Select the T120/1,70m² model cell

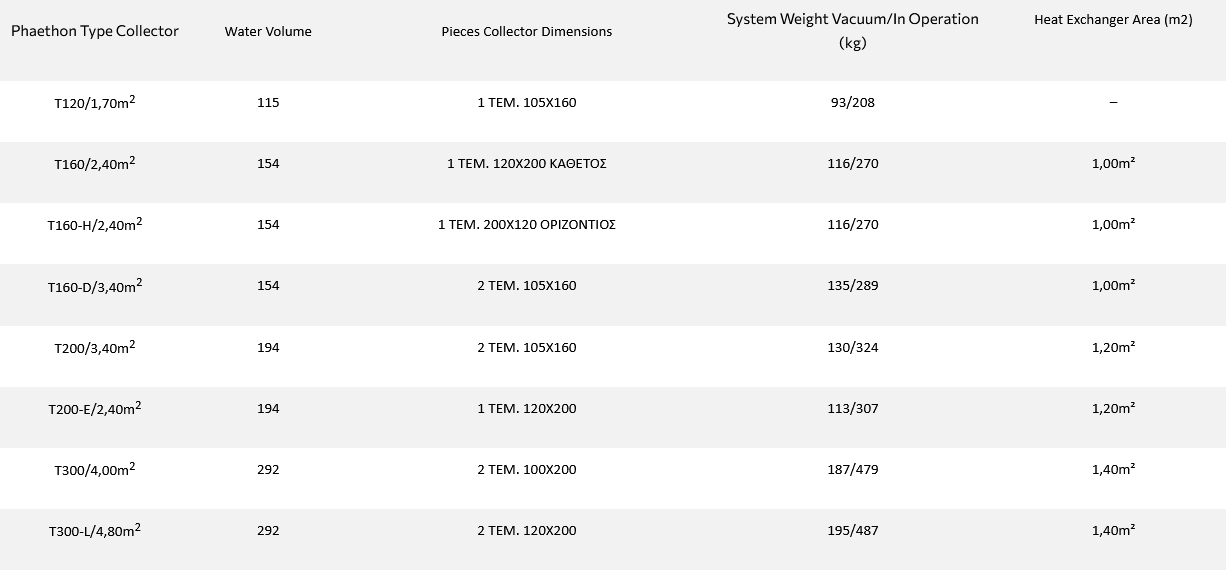click(95, 102)
